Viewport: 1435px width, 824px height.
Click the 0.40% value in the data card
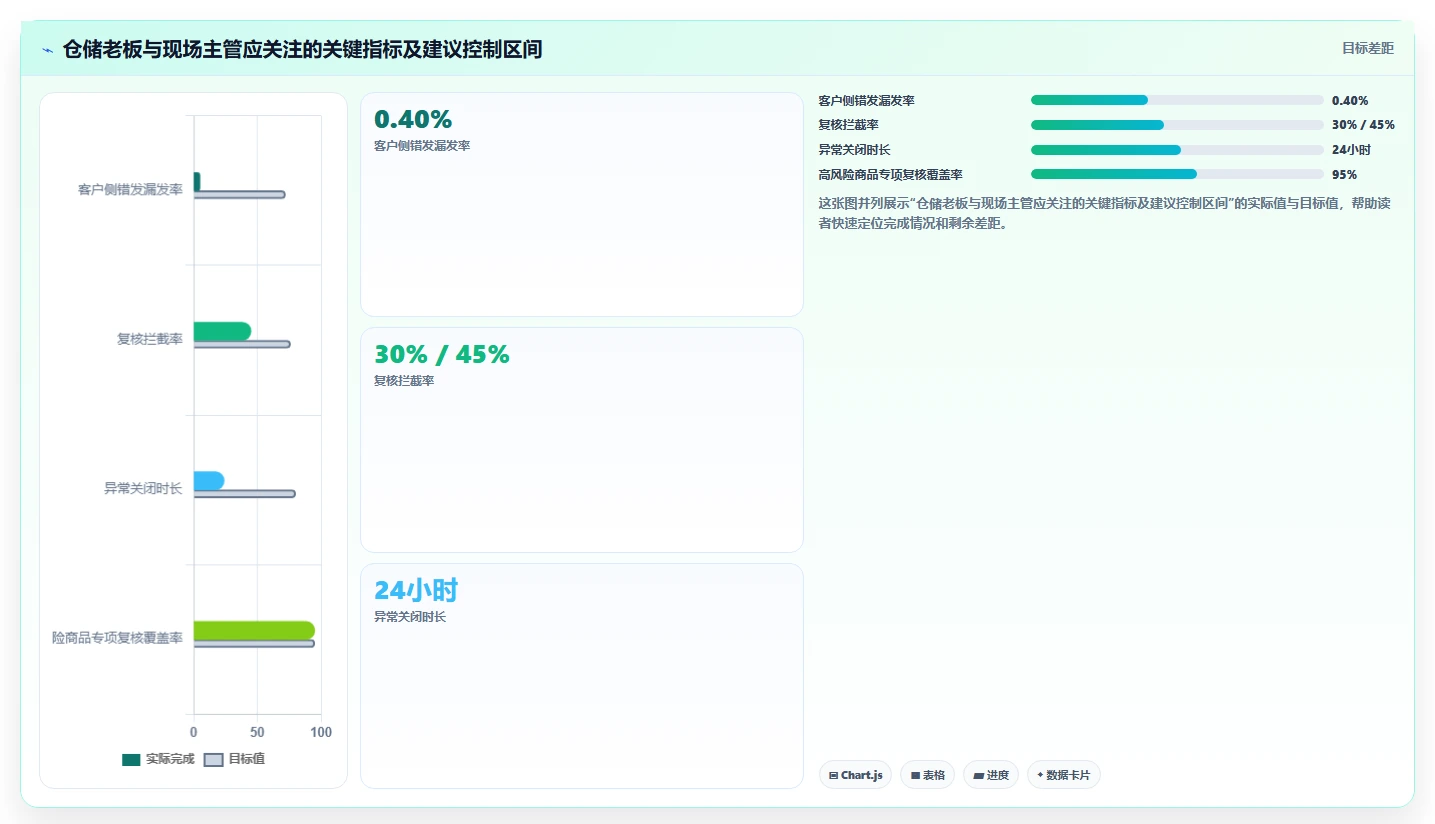413,119
